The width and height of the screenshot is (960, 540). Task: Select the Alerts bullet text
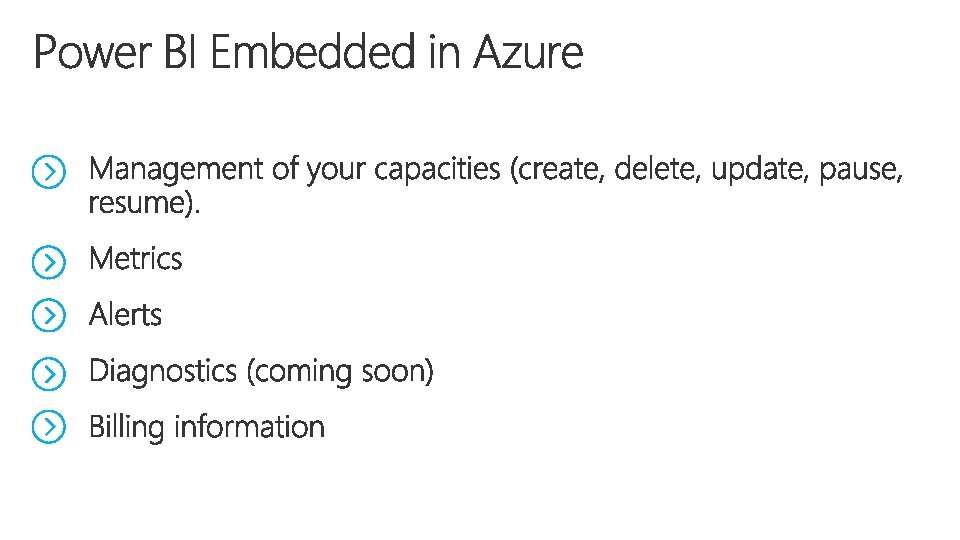pos(126,315)
